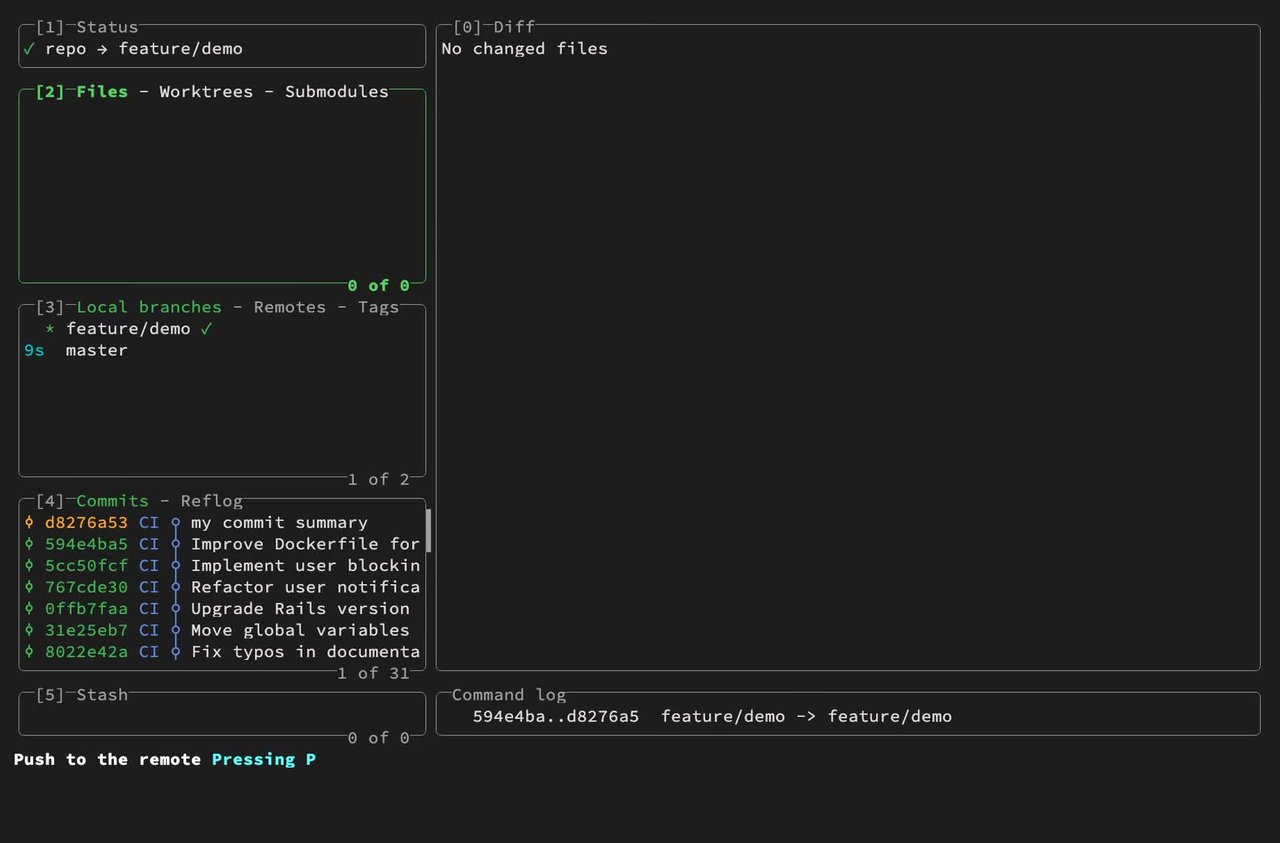The height and width of the screenshot is (843, 1280).
Task: Click commit hash 8022e42a
Action: (86, 652)
